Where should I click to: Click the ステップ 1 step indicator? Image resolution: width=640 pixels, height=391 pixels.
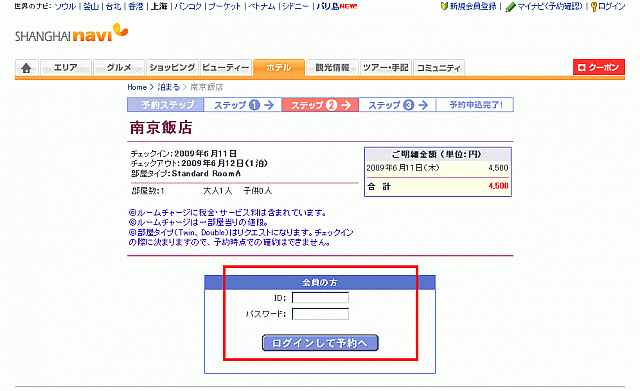coord(242,105)
